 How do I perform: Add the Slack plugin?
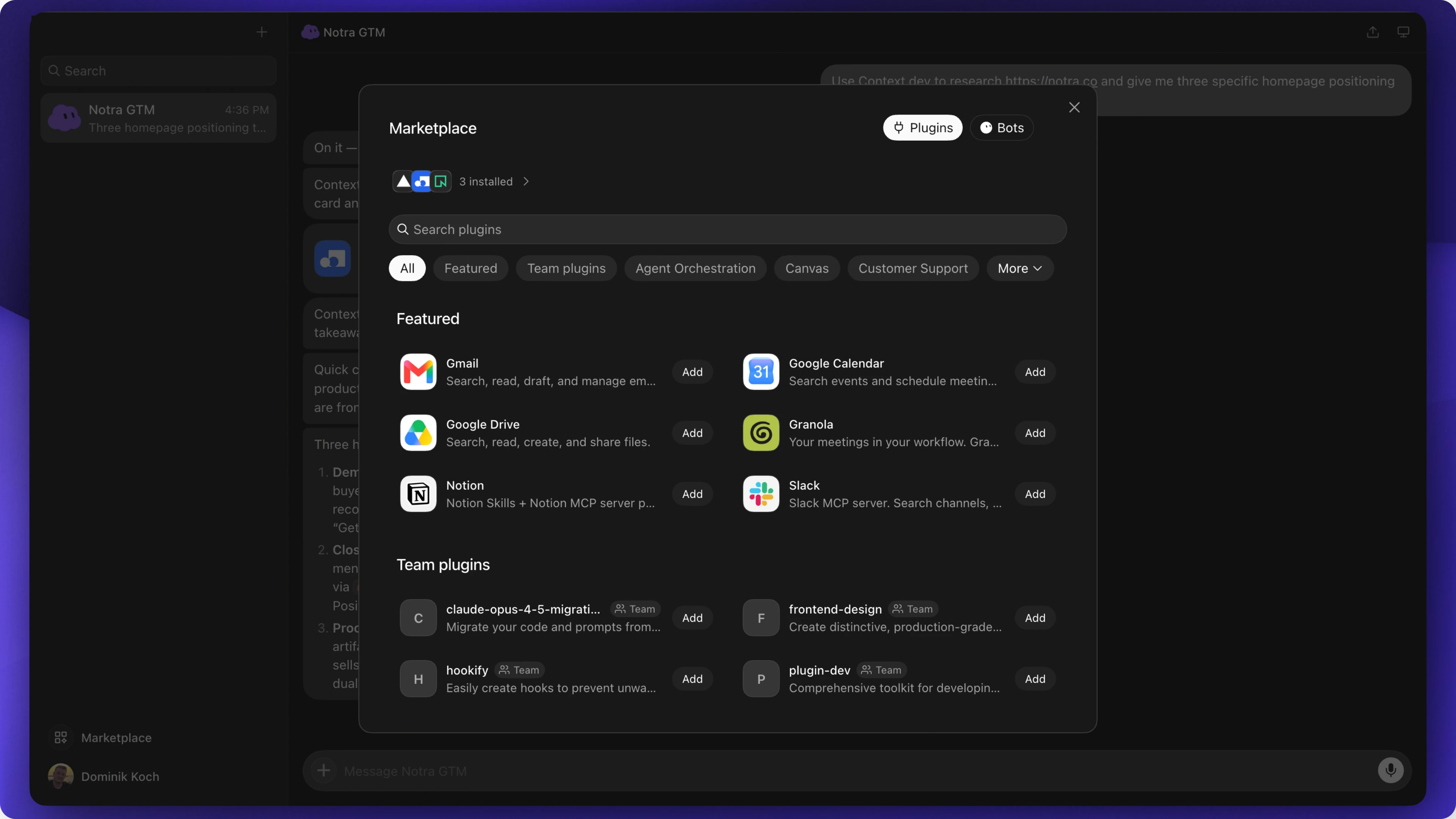(x=1035, y=494)
